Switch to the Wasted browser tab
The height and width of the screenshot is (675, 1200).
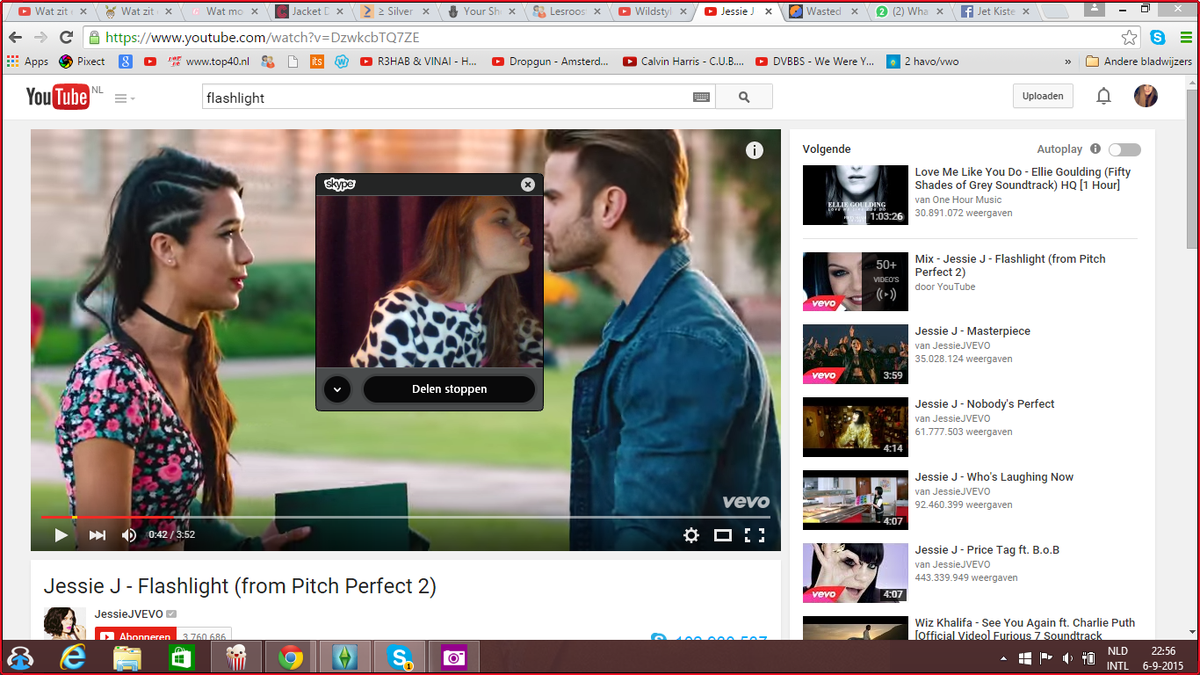(x=824, y=12)
